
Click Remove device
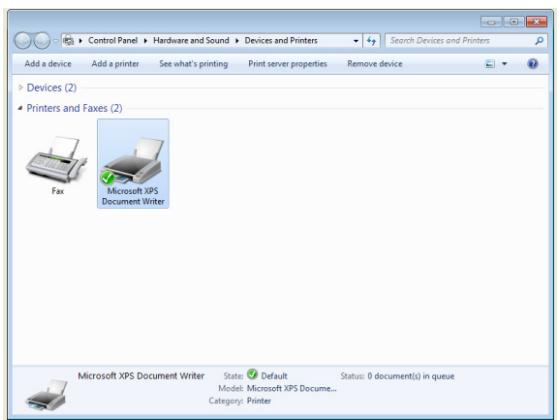pos(375,64)
